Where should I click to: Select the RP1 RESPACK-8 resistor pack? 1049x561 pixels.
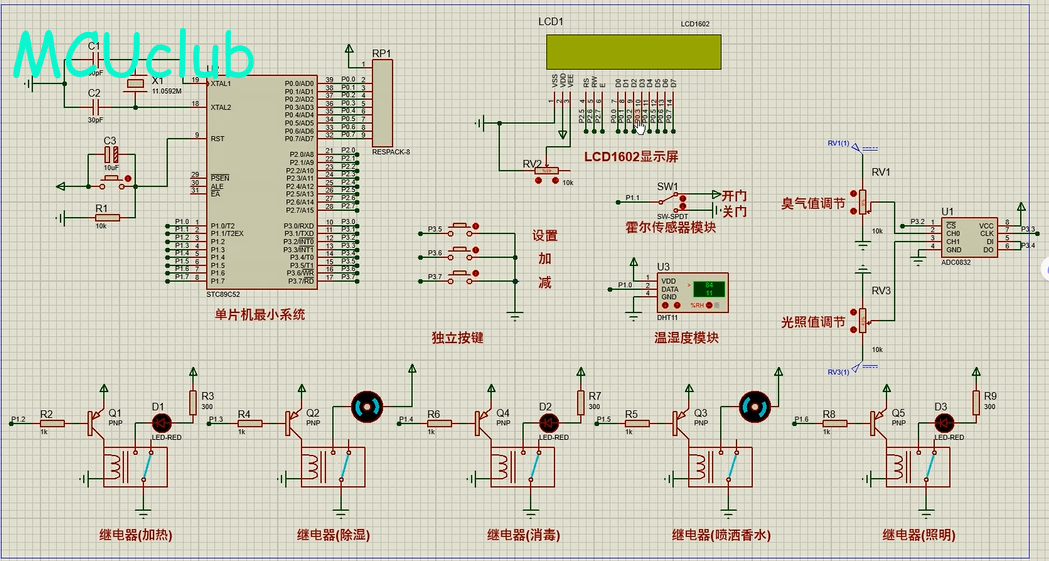tap(382, 103)
